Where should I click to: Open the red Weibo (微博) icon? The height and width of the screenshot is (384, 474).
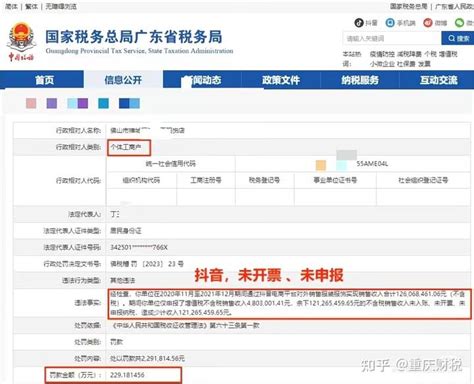428,23
